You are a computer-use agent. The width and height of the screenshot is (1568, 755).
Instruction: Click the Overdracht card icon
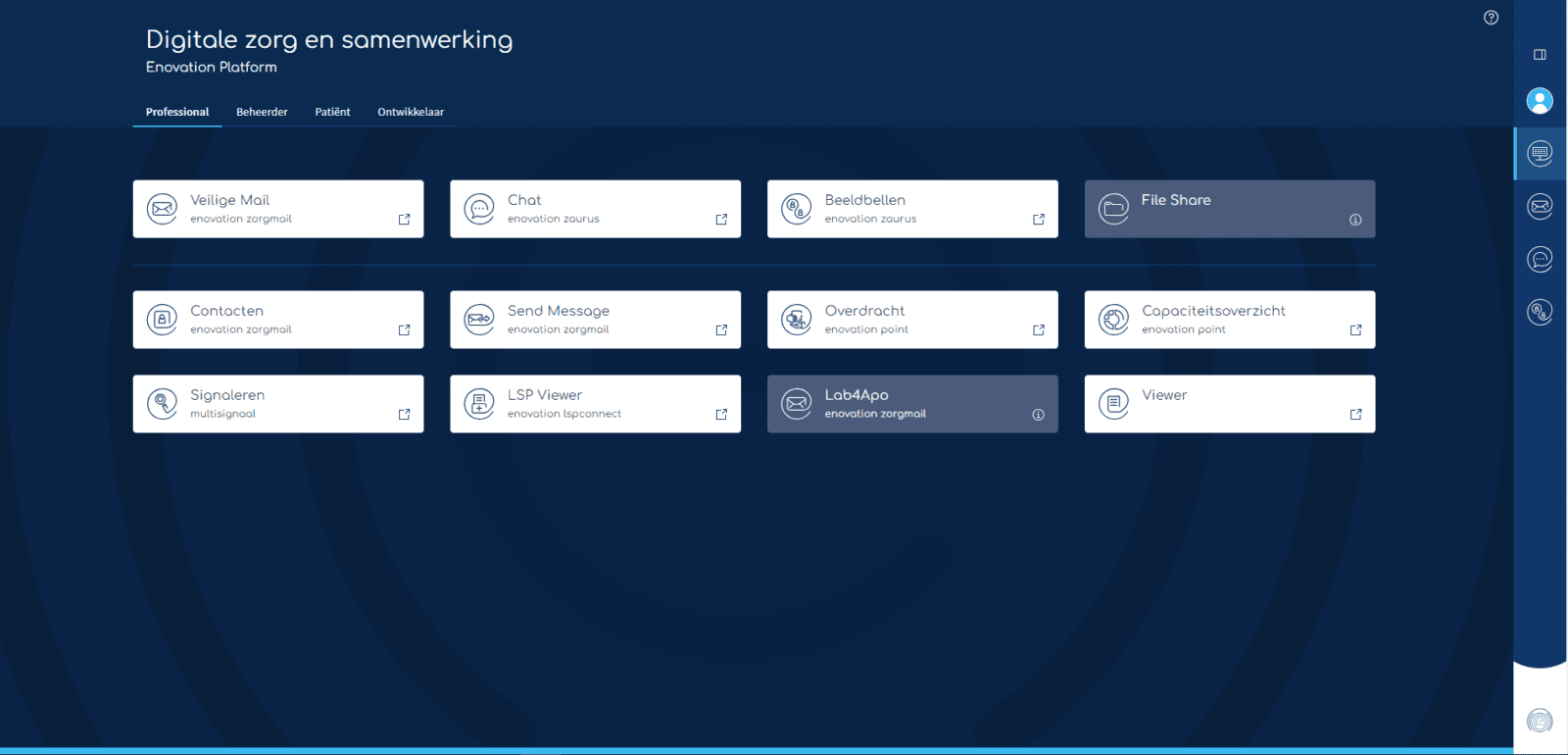tap(797, 320)
